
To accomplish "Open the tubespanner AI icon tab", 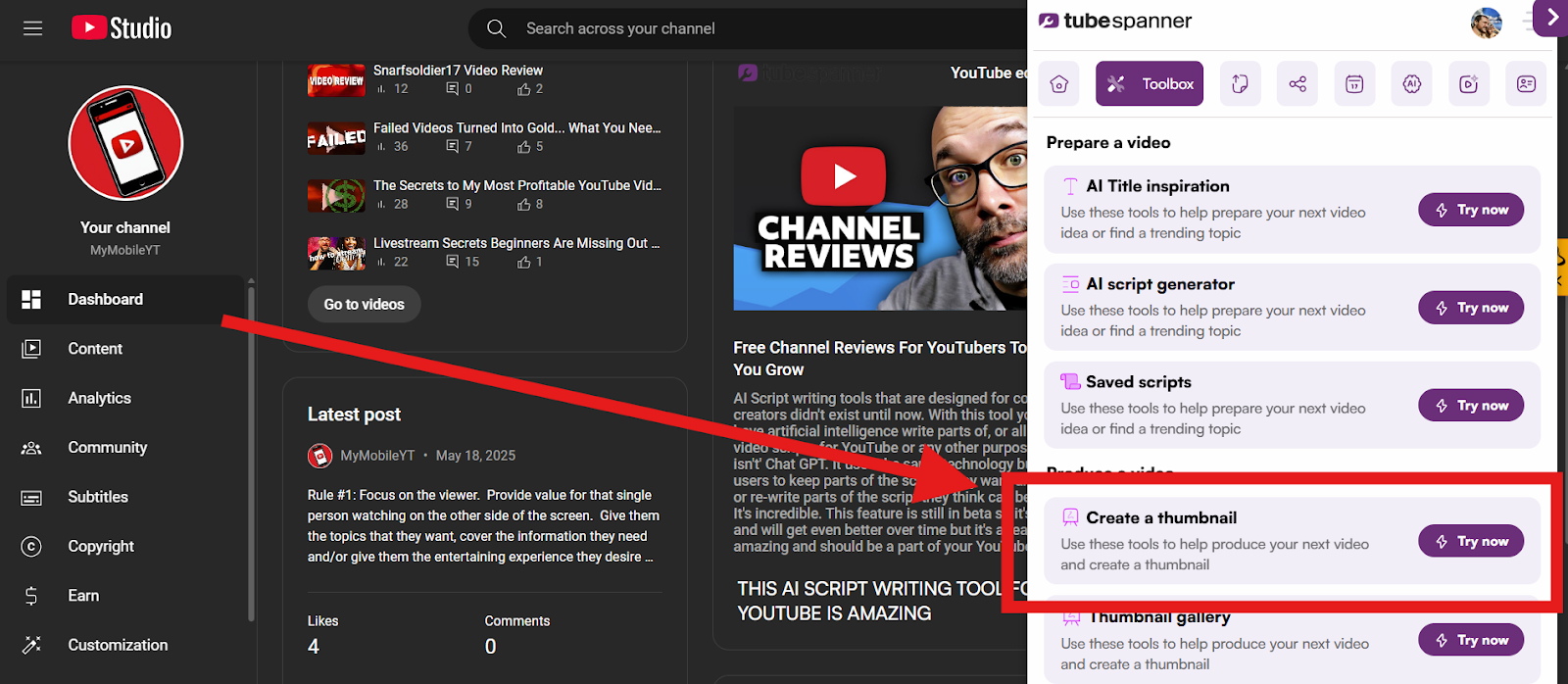I will [1412, 84].
